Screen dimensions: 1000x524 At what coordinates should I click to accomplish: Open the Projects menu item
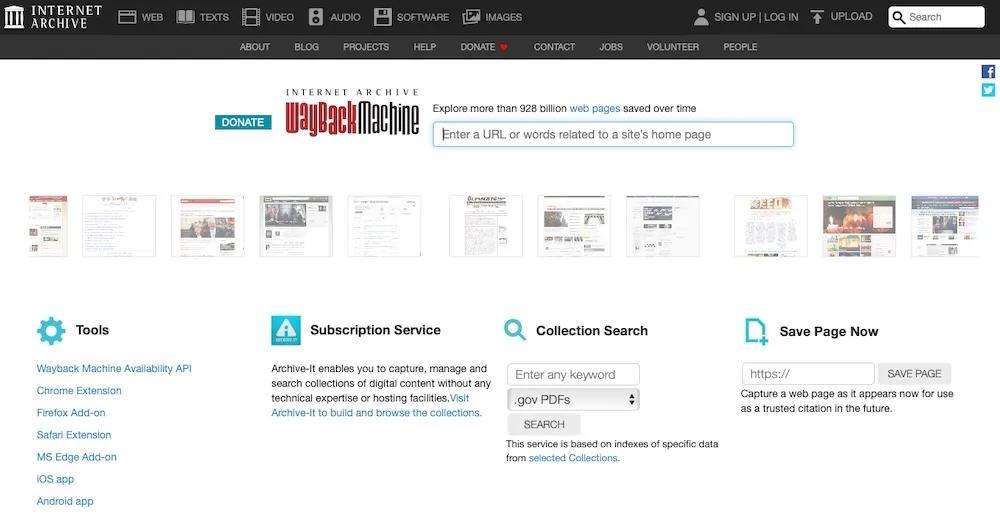[x=366, y=47]
